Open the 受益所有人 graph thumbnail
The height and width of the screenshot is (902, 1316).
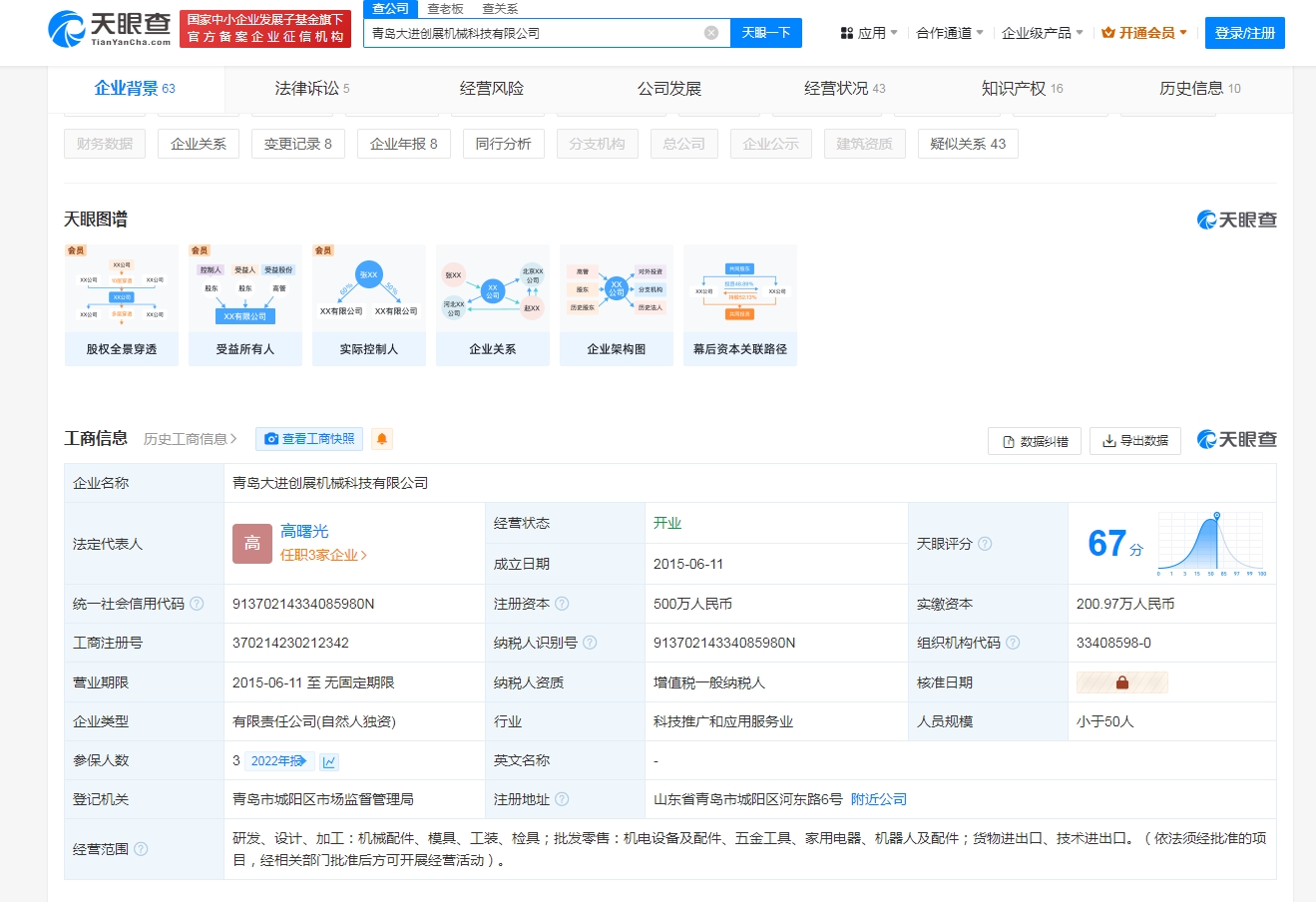(245, 305)
